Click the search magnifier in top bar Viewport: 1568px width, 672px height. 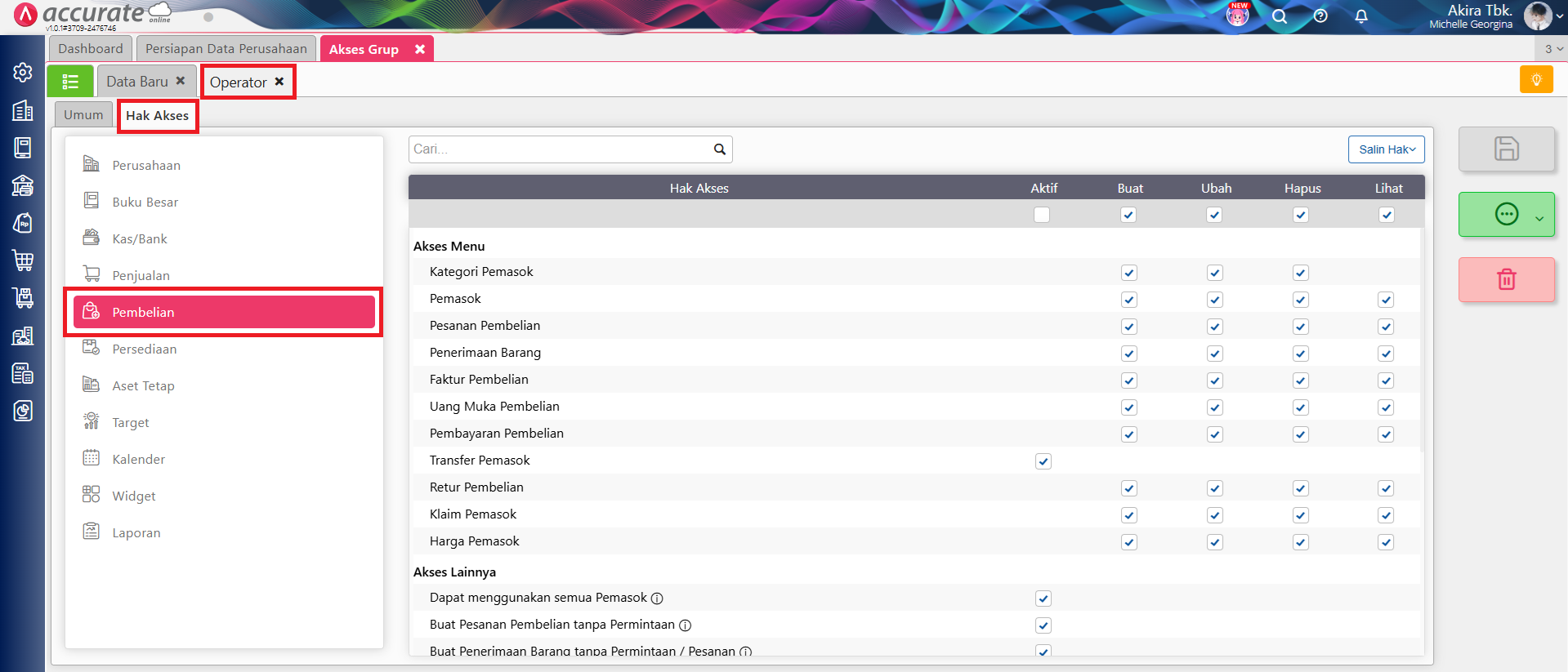pos(1280,16)
